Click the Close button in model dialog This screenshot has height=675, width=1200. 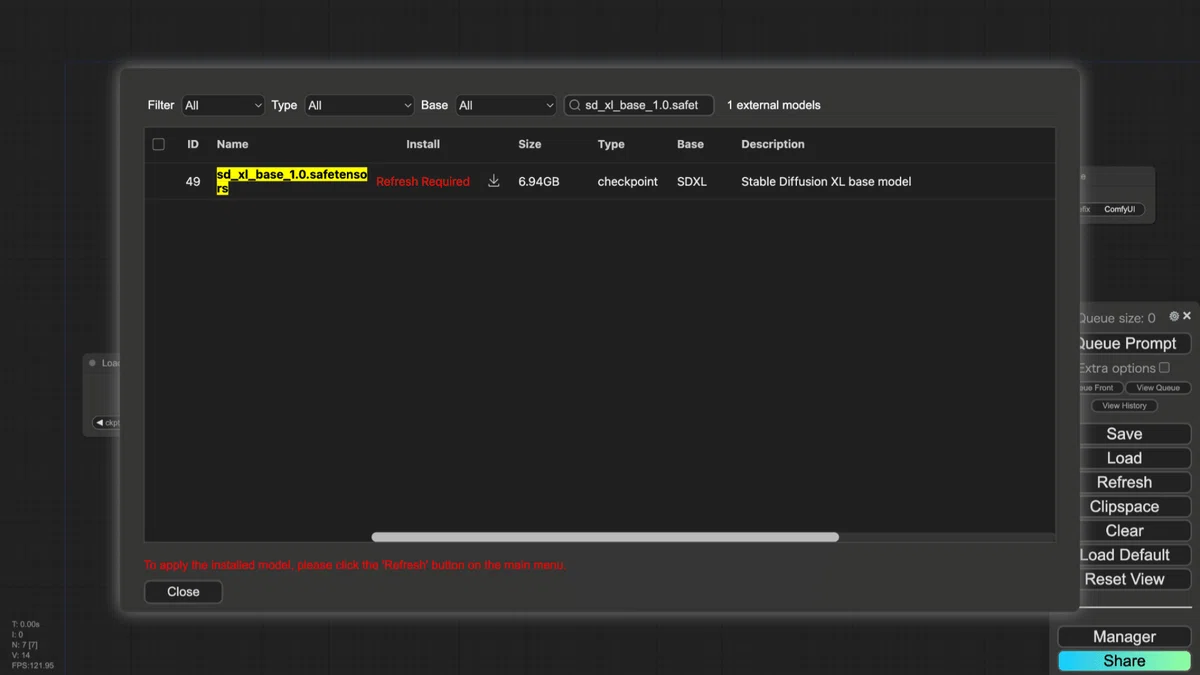[x=183, y=592]
